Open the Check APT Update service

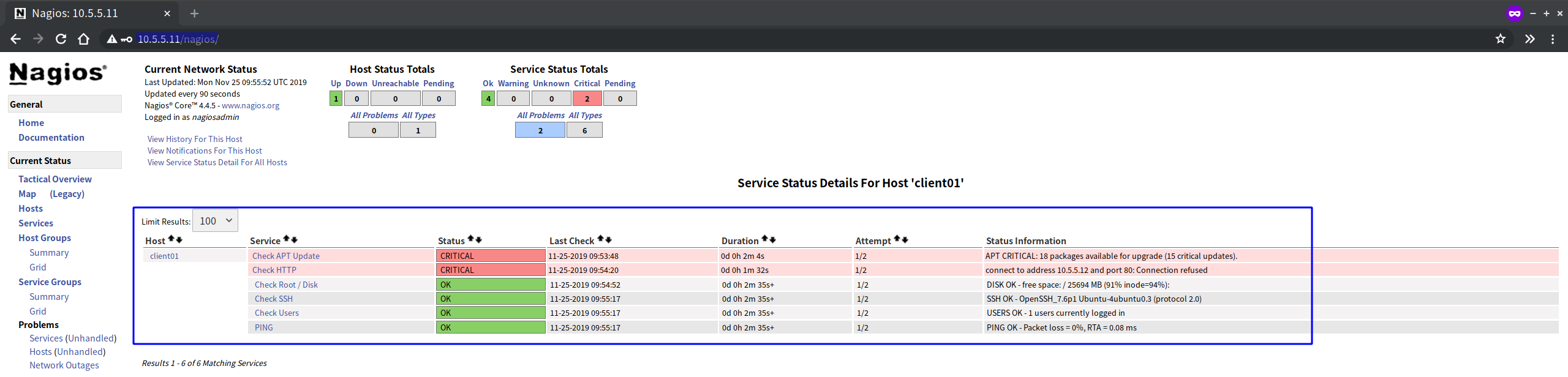tap(286, 256)
